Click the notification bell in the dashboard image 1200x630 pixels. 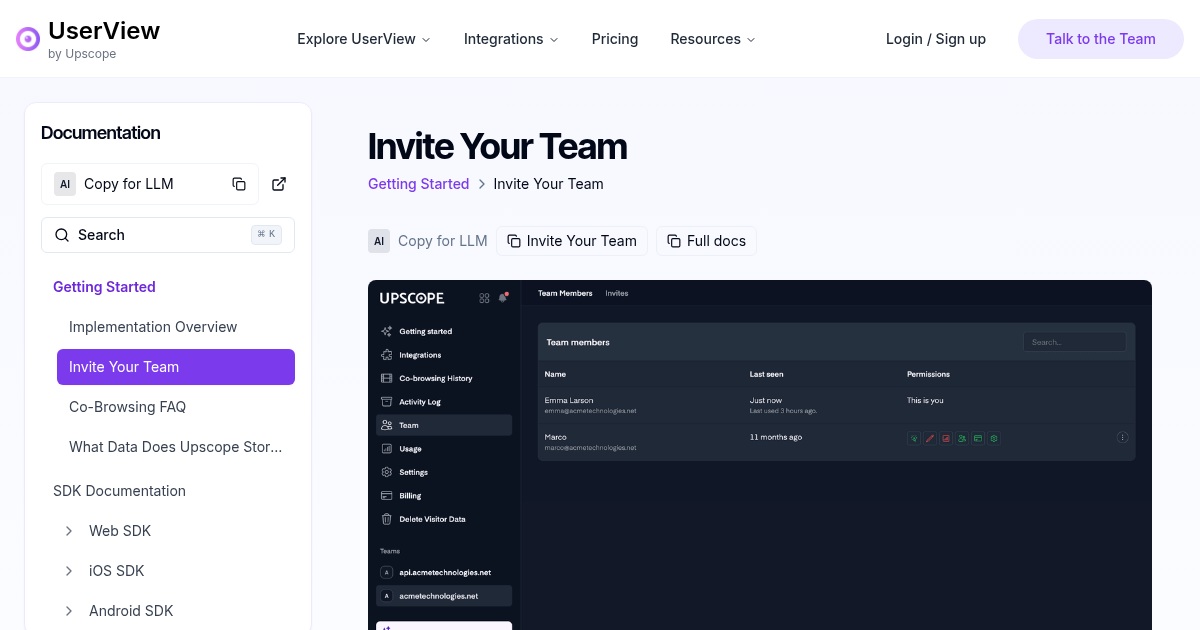503,297
